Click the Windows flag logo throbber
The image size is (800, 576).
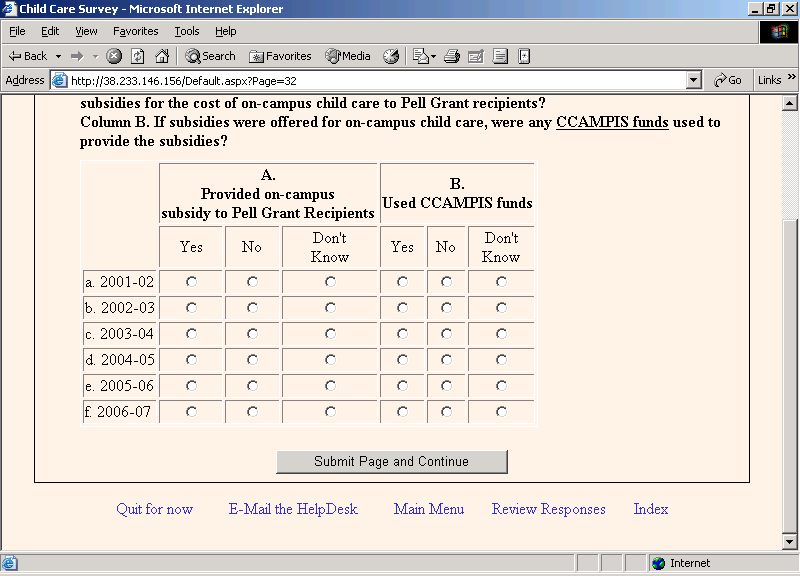coord(779,32)
